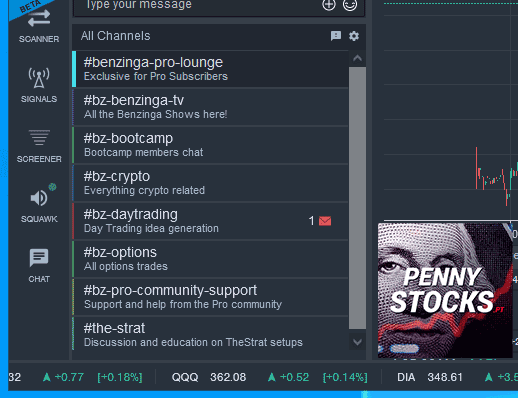
Task: Open the emoji picker smiley icon
Action: tap(350, 5)
